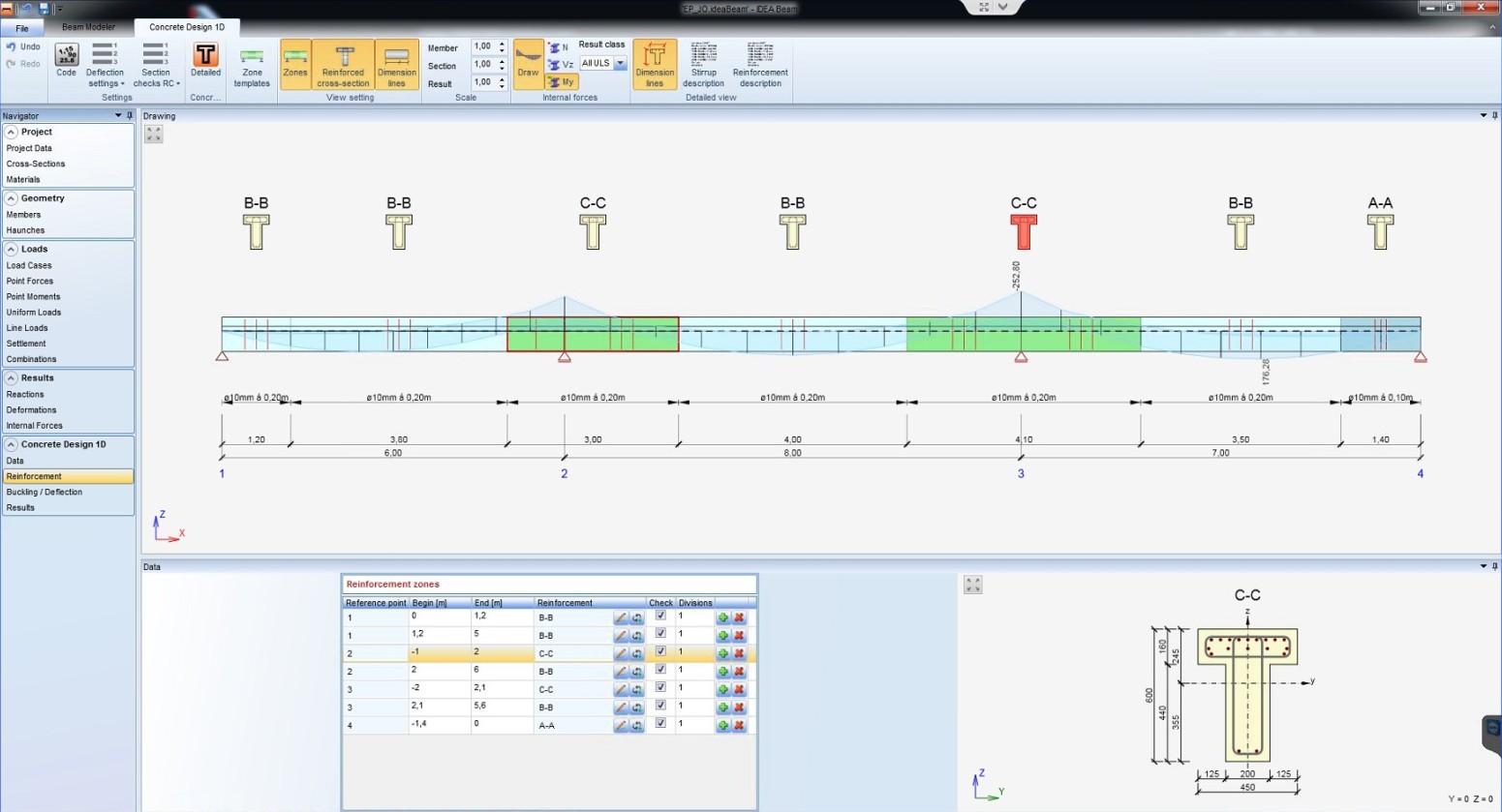Toggle the Check box for the A-A zone
The height and width of the screenshot is (812, 1502).
(x=660, y=723)
